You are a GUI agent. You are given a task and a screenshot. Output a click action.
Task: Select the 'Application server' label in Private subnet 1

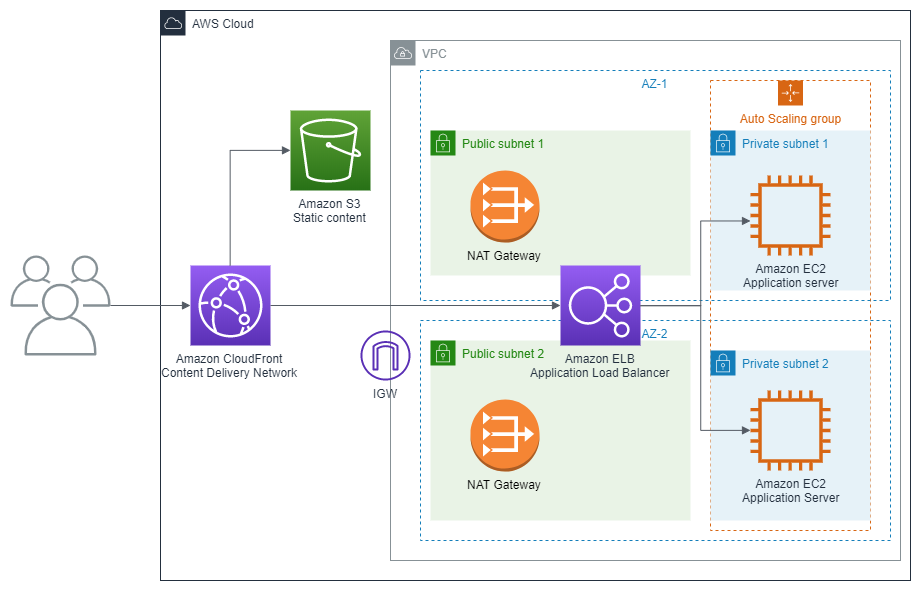[791, 283]
